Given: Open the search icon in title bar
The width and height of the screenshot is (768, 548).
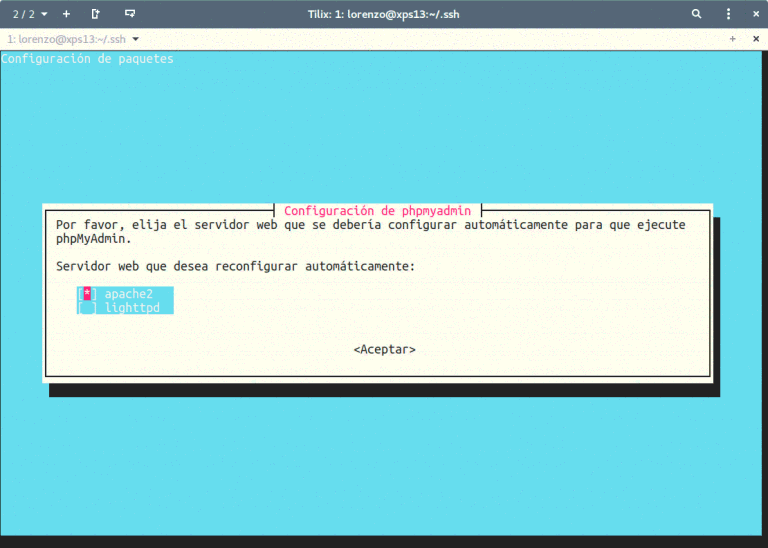Looking at the screenshot, I should pos(697,14).
